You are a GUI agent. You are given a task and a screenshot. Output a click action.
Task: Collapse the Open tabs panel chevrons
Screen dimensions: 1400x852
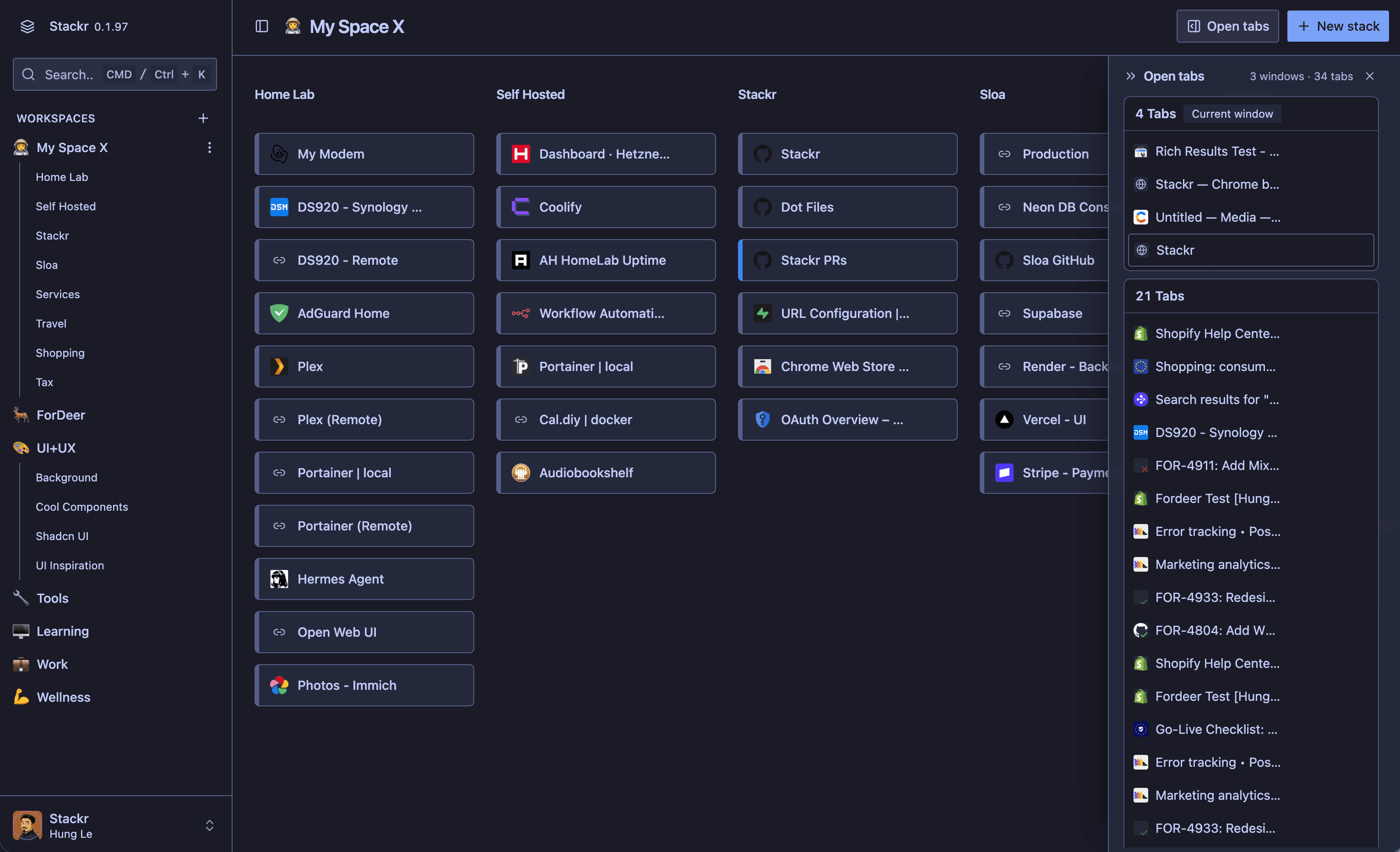1131,76
